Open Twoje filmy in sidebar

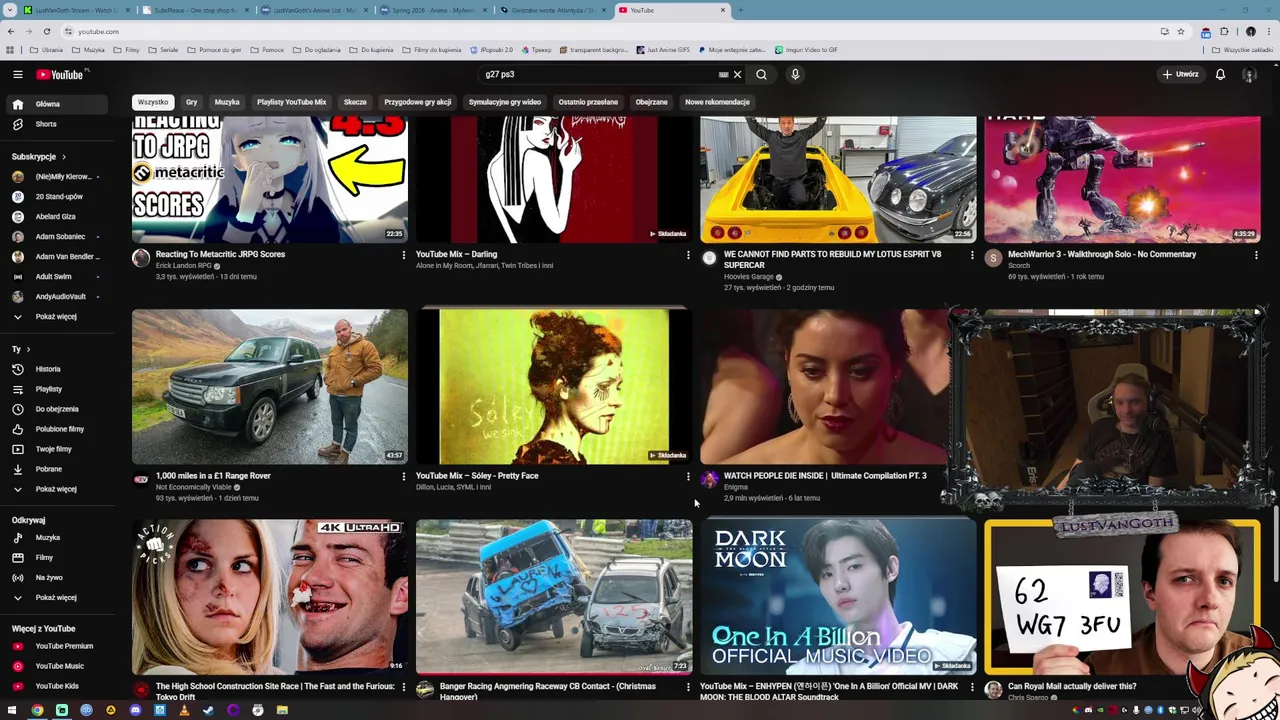[58, 449]
